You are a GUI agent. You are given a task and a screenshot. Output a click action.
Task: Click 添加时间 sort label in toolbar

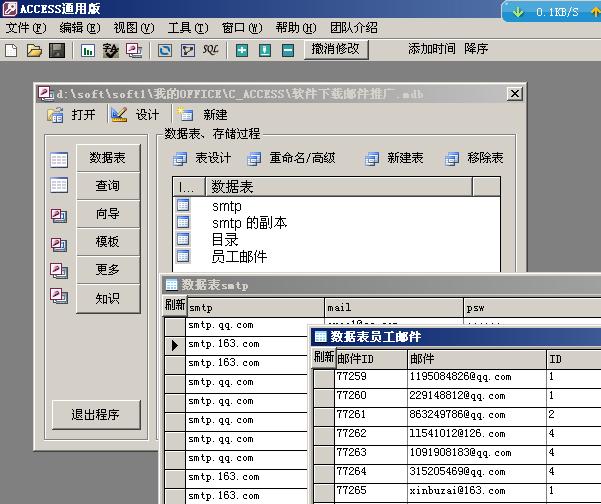click(x=432, y=49)
